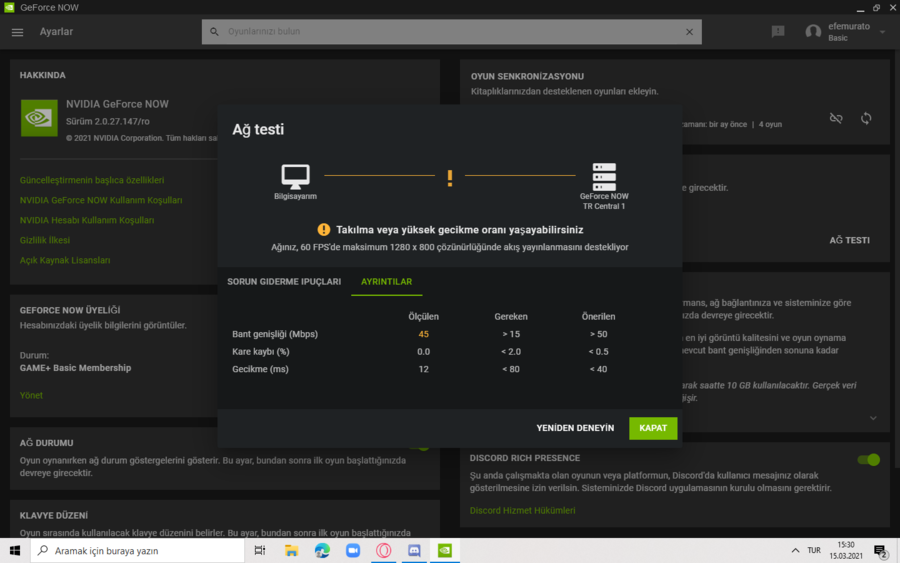Image resolution: width=900 pixels, height=563 pixels.
Task: Click the TUR language indicator
Action: click(x=814, y=551)
